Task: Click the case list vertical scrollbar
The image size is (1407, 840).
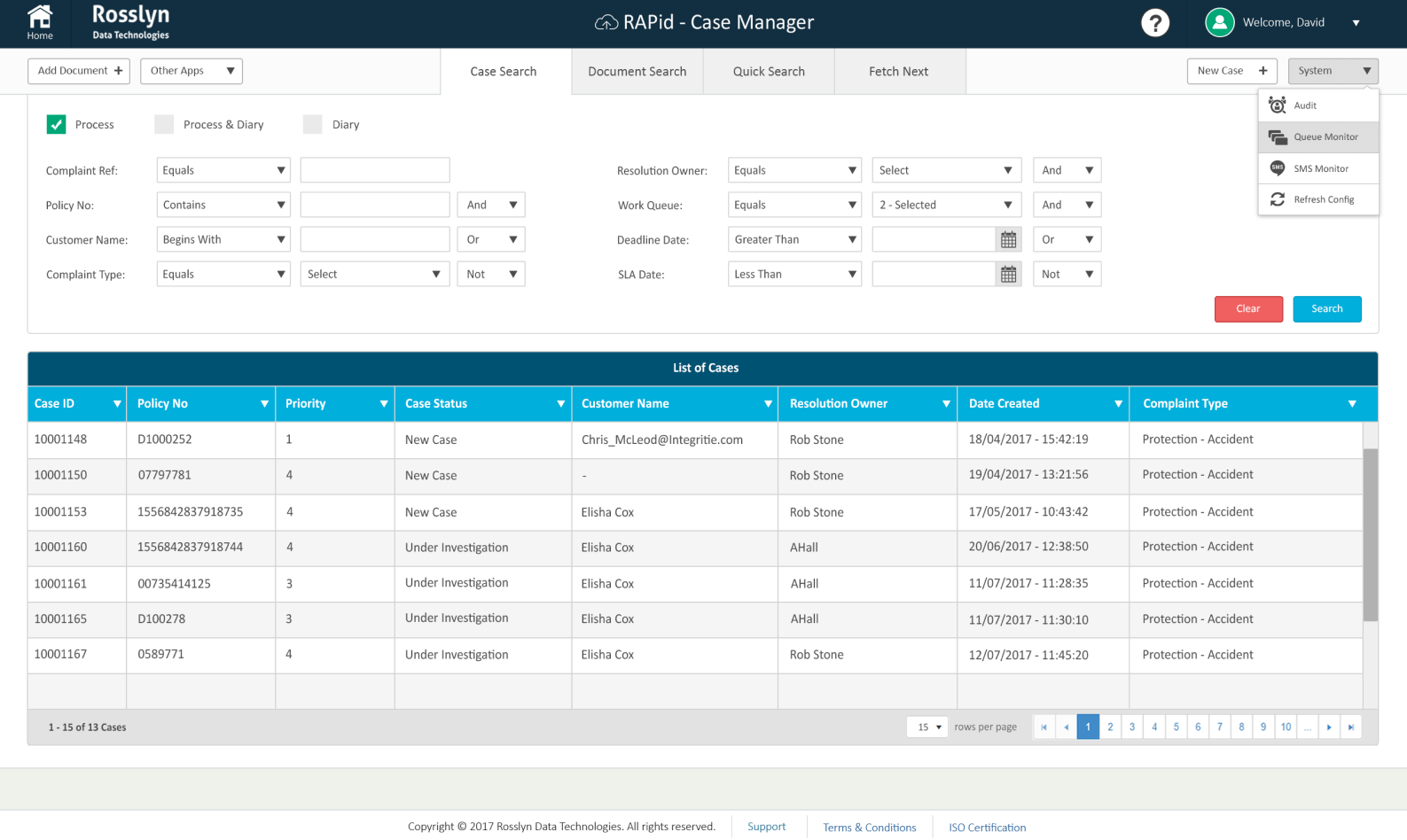Action: [x=1370, y=535]
